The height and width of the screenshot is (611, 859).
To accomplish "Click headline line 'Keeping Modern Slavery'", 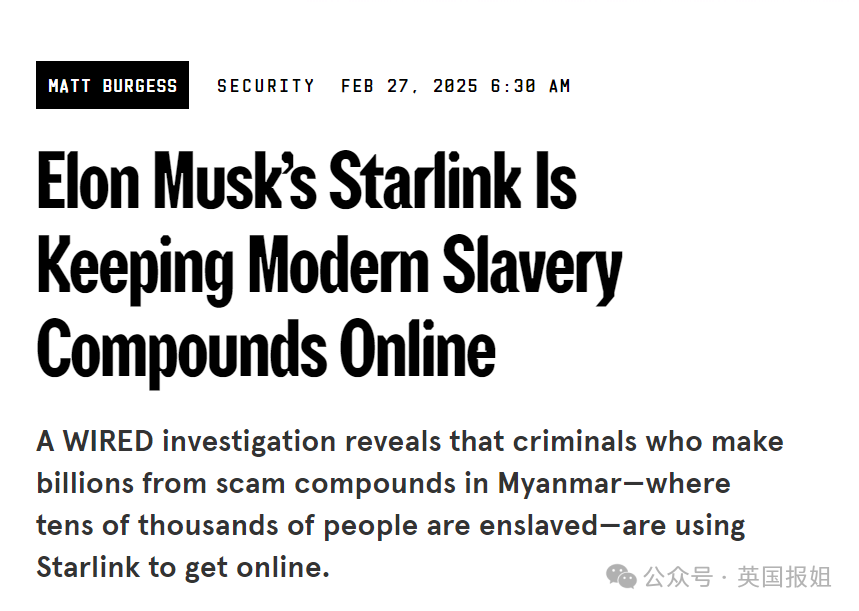I will [x=329, y=269].
